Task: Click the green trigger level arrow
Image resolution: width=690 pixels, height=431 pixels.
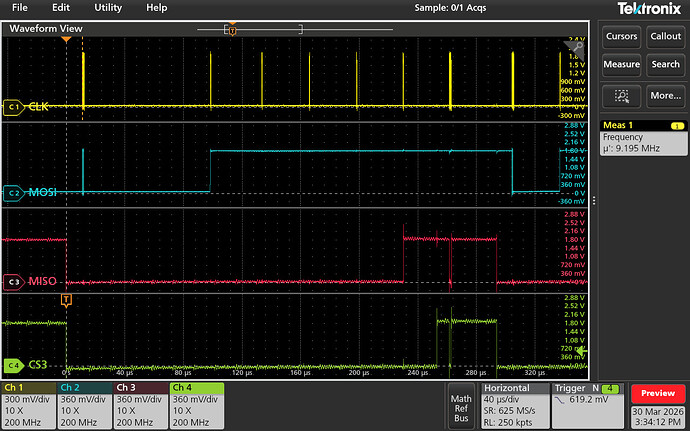Action: pos(582,351)
